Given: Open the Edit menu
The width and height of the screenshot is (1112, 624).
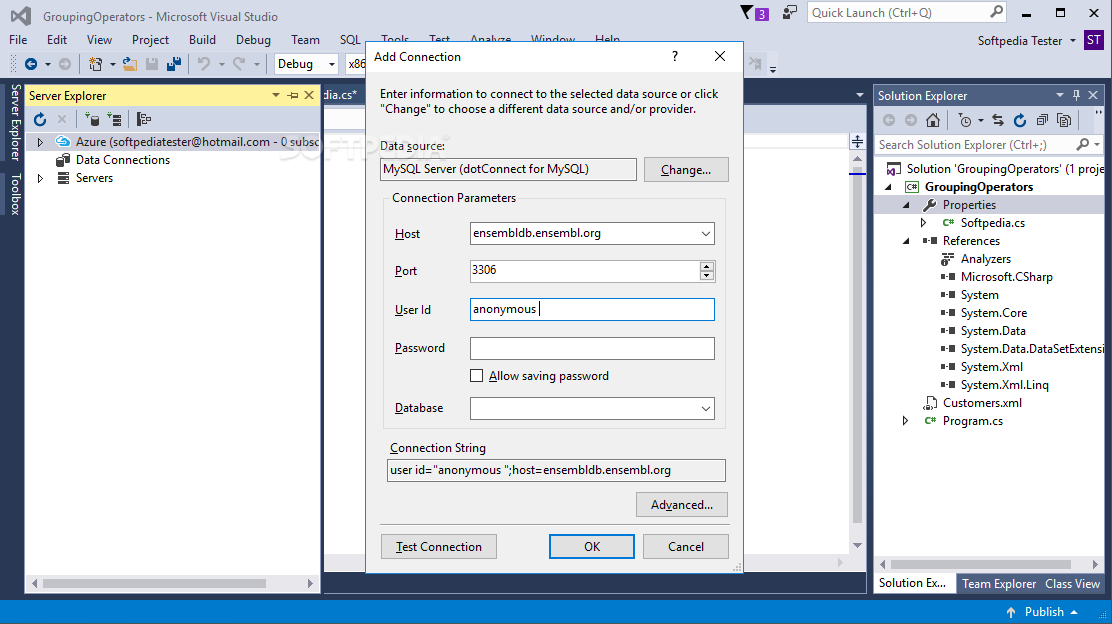Looking at the screenshot, I should (x=57, y=40).
